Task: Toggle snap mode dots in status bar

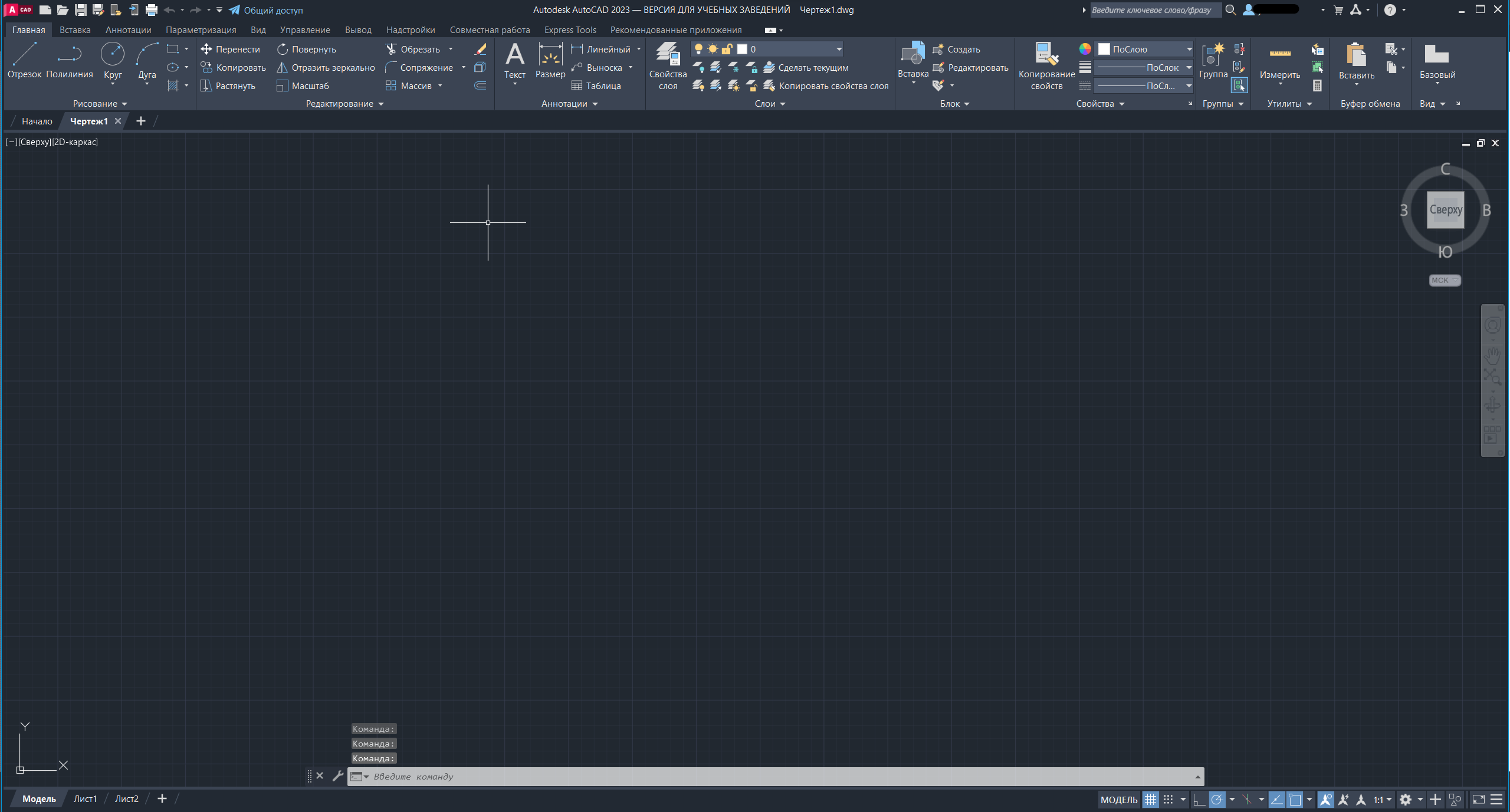Action: coord(1168,799)
